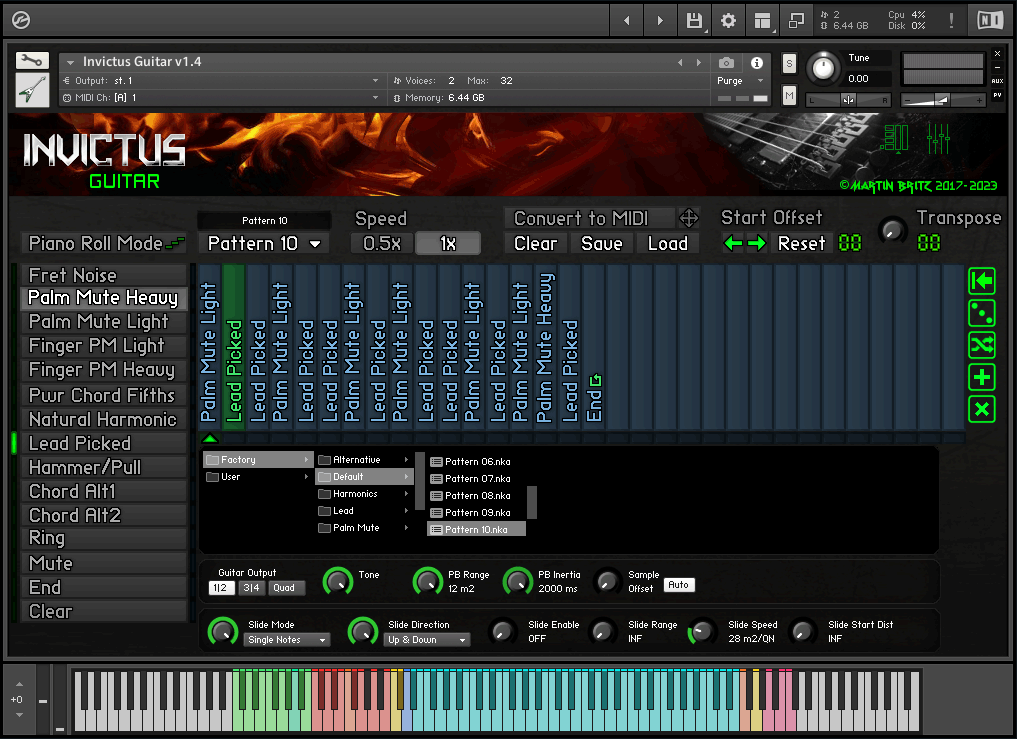Clear the pattern with top Clear button
The height and width of the screenshot is (739, 1017).
[x=536, y=243]
